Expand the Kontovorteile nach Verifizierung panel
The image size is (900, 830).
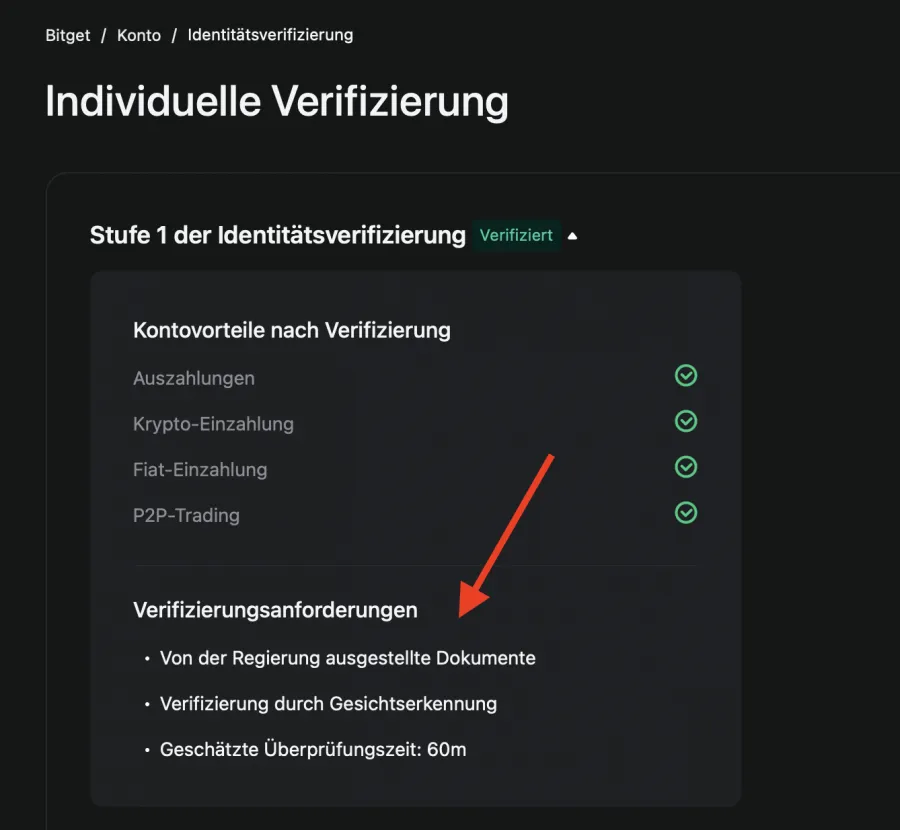pos(291,330)
